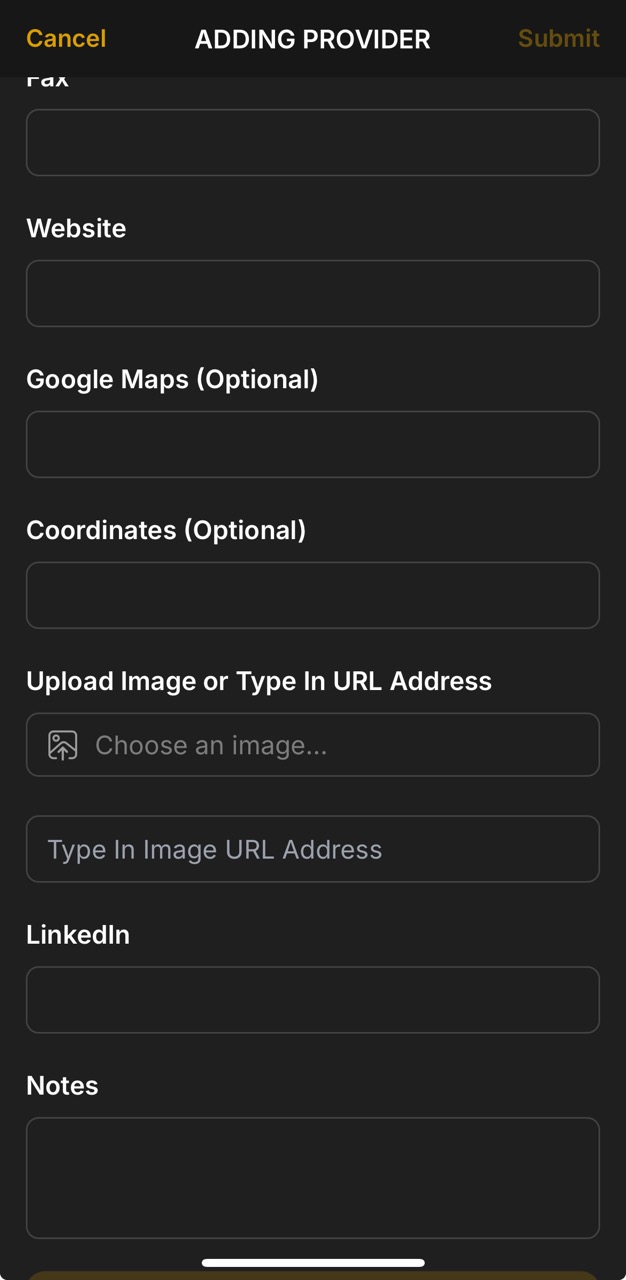Open the Choose an image picker
Viewport: 626px width, 1280px height.
click(x=313, y=744)
